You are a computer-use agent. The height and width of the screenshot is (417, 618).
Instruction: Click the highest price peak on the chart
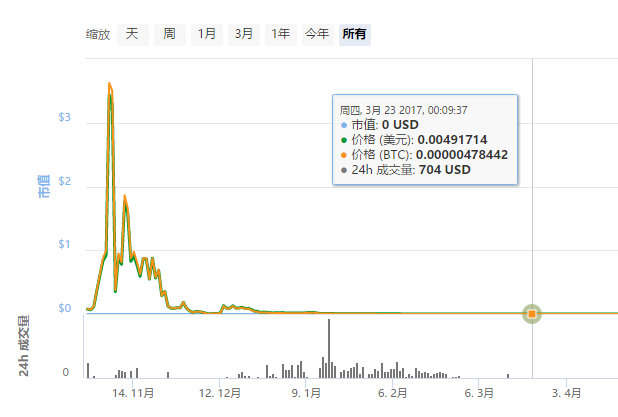point(109,85)
